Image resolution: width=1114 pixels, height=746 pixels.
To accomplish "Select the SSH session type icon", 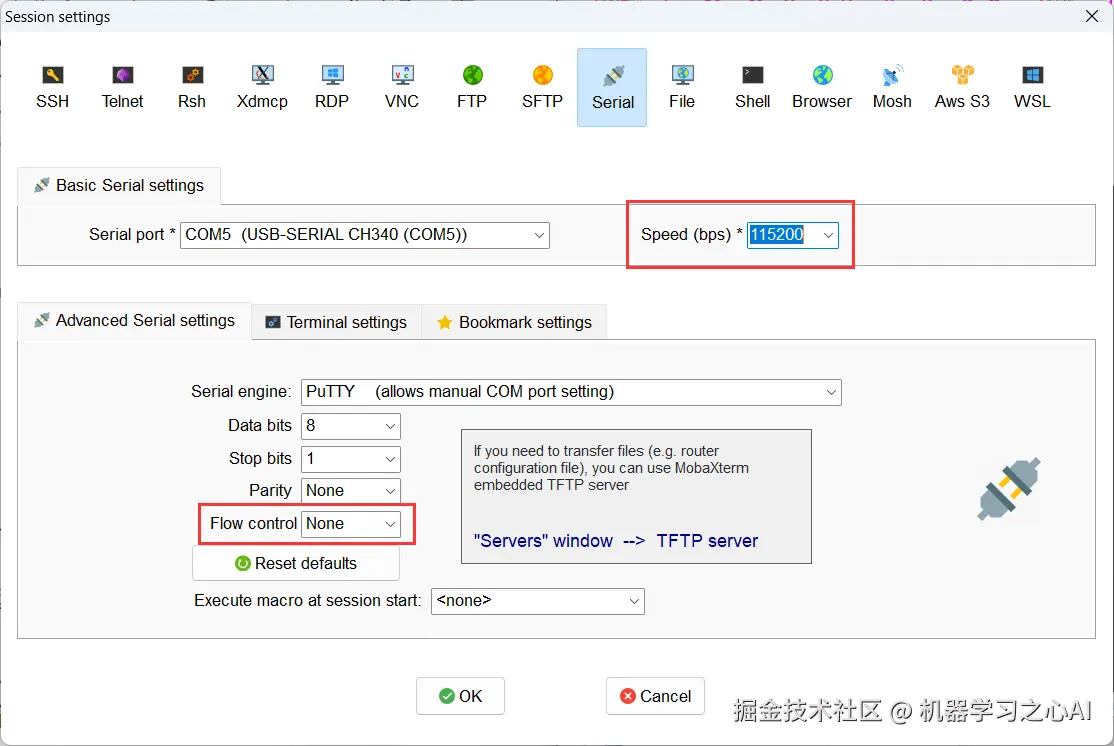I will pyautogui.click(x=53, y=87).
